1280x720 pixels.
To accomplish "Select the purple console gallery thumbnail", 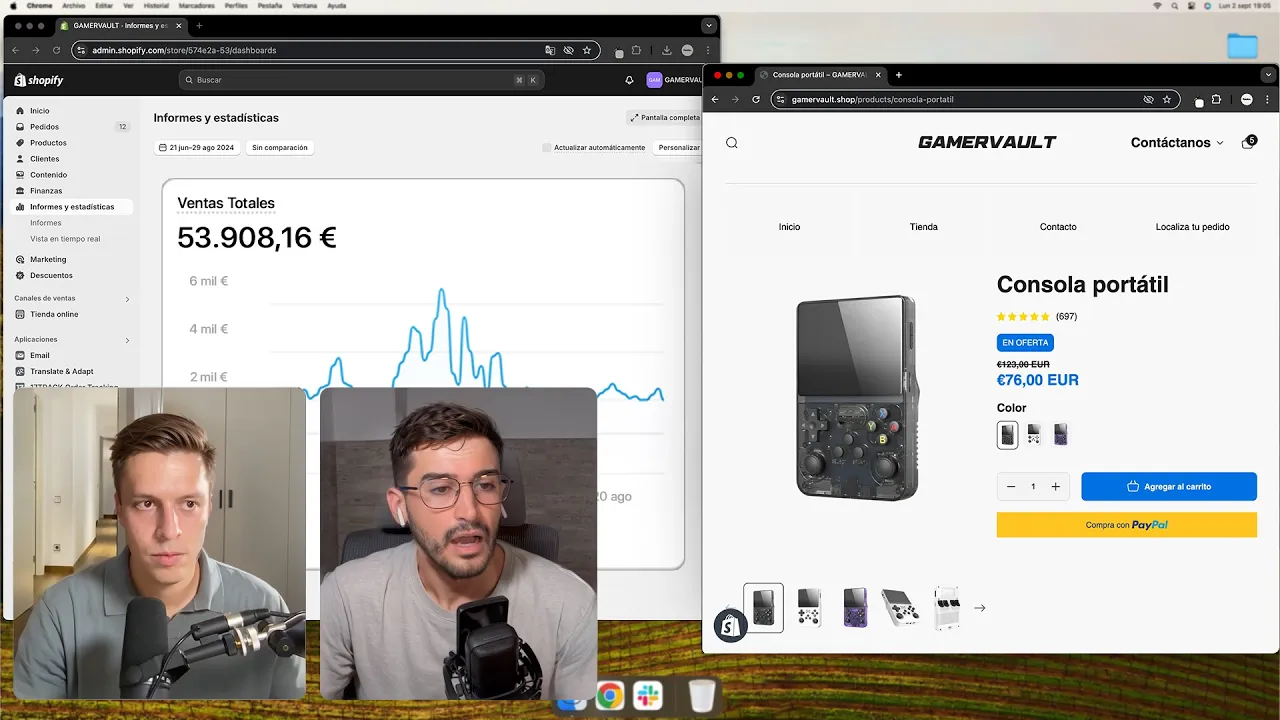I will click(x=855, y=608).
